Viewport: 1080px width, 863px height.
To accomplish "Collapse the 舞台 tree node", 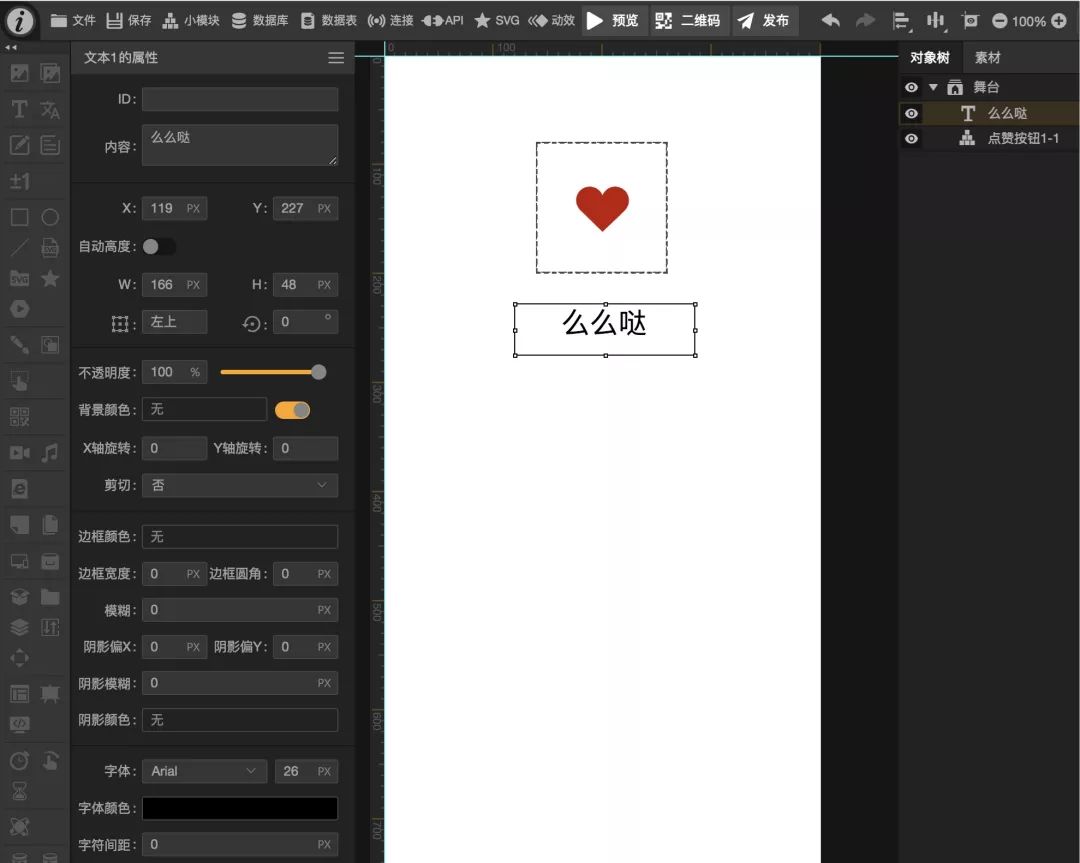I will click(933, 87).
